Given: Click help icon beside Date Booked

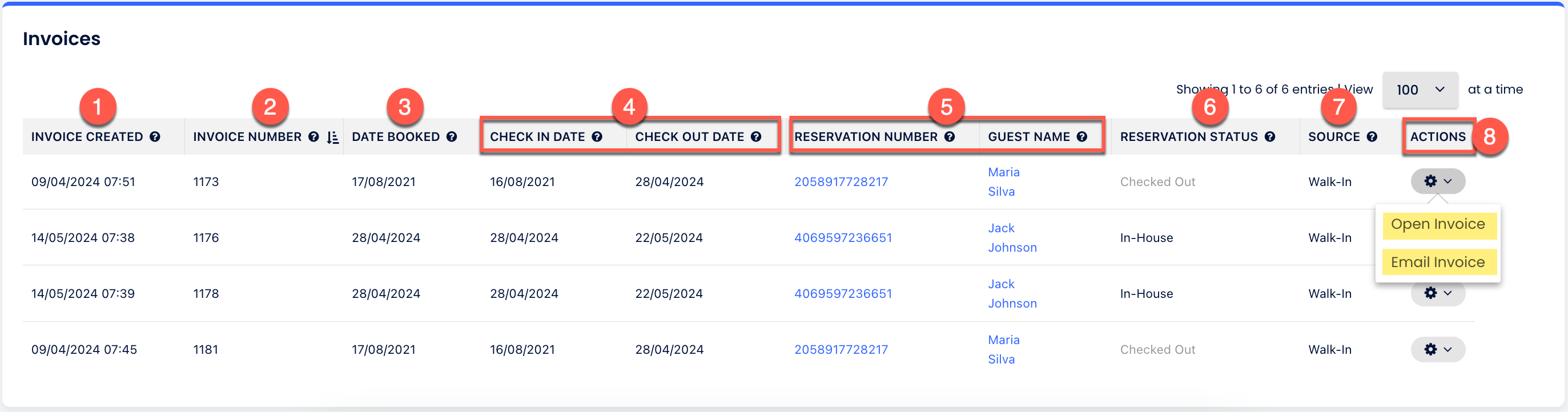Looking at the screenshot, I should click(452, 137).
